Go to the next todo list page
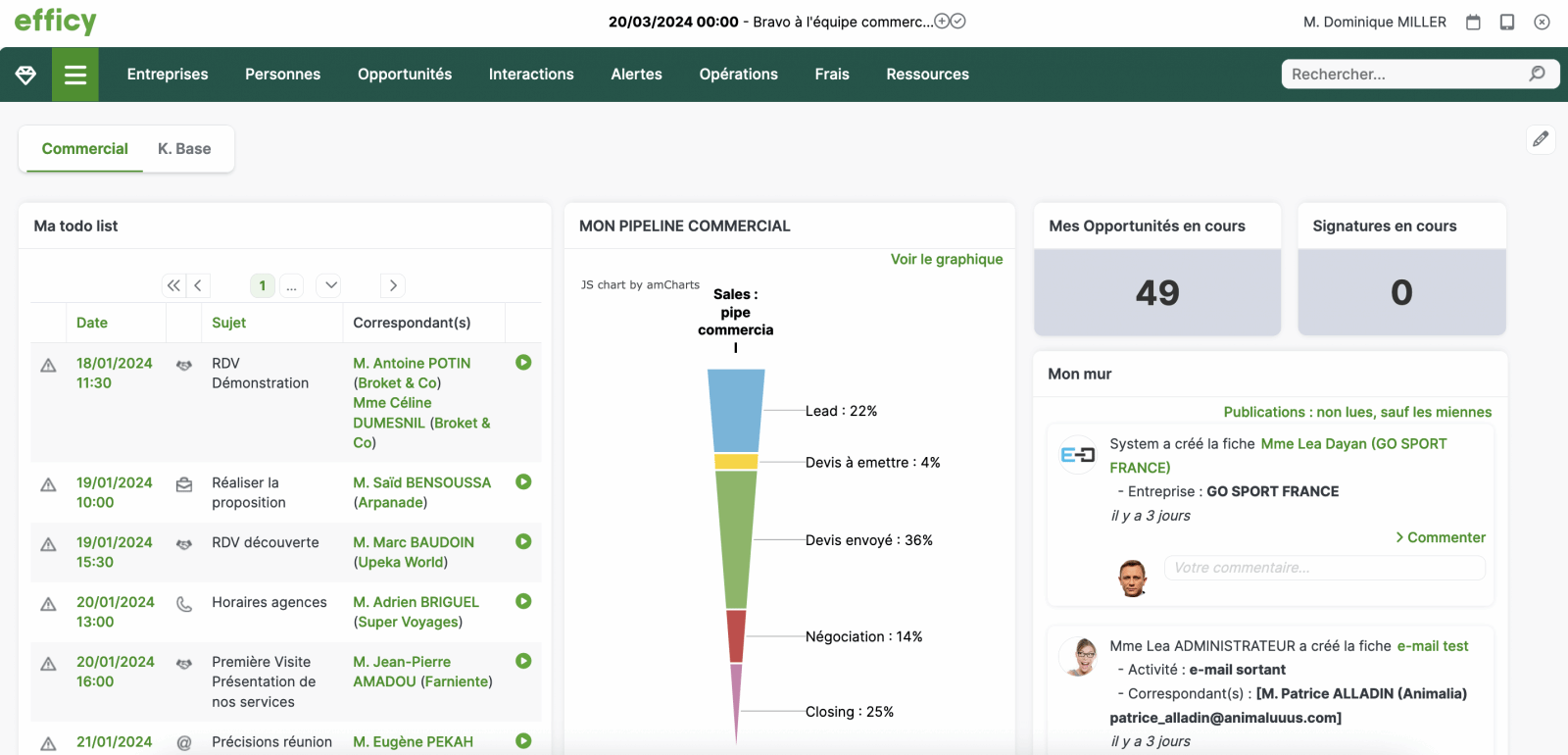 (x=393, y=285)
